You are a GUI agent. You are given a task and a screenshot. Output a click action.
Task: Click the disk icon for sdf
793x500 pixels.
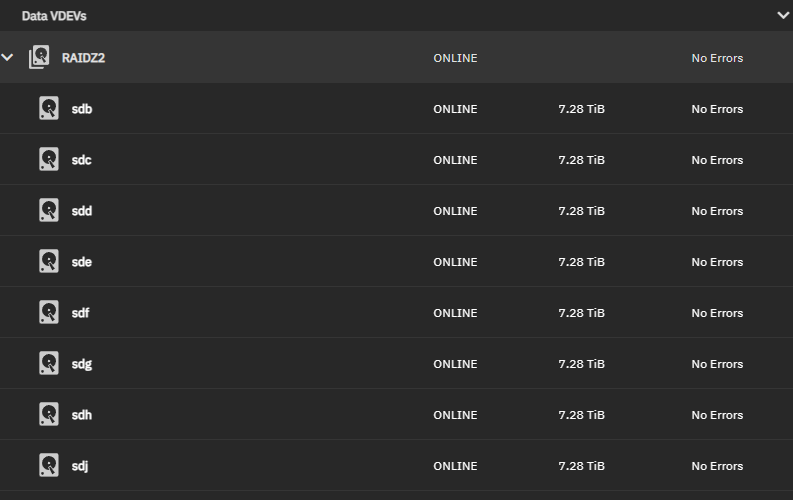coord(49,312)
